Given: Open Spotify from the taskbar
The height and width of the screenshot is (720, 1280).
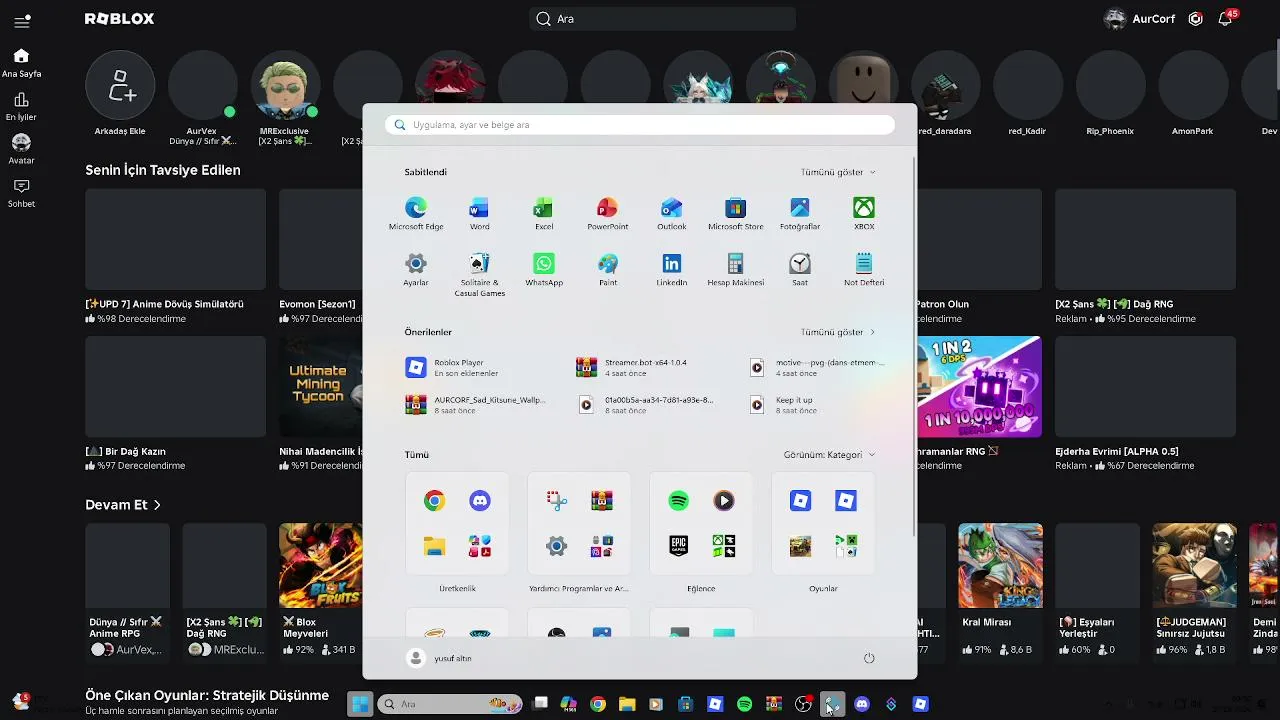Looking at the screenshot, I should [744, 704].
